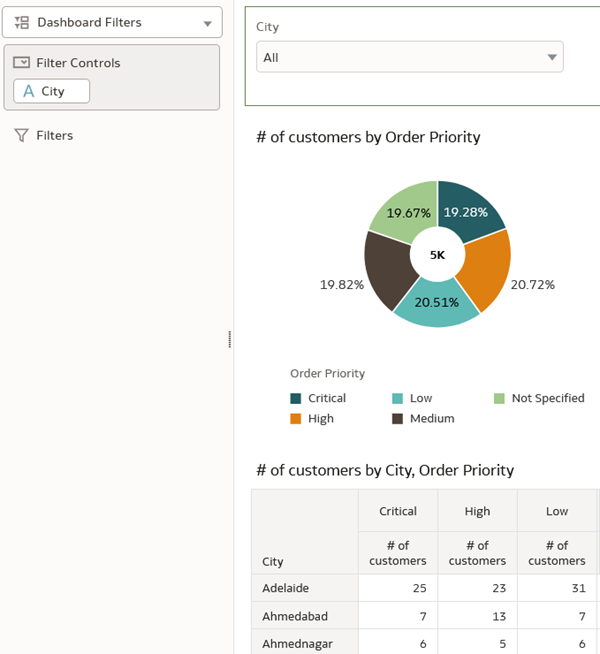Click the Critical legend color swatch
Image resolution: width=600 pixels, height=654 pixels.
(x=296, y=398)
